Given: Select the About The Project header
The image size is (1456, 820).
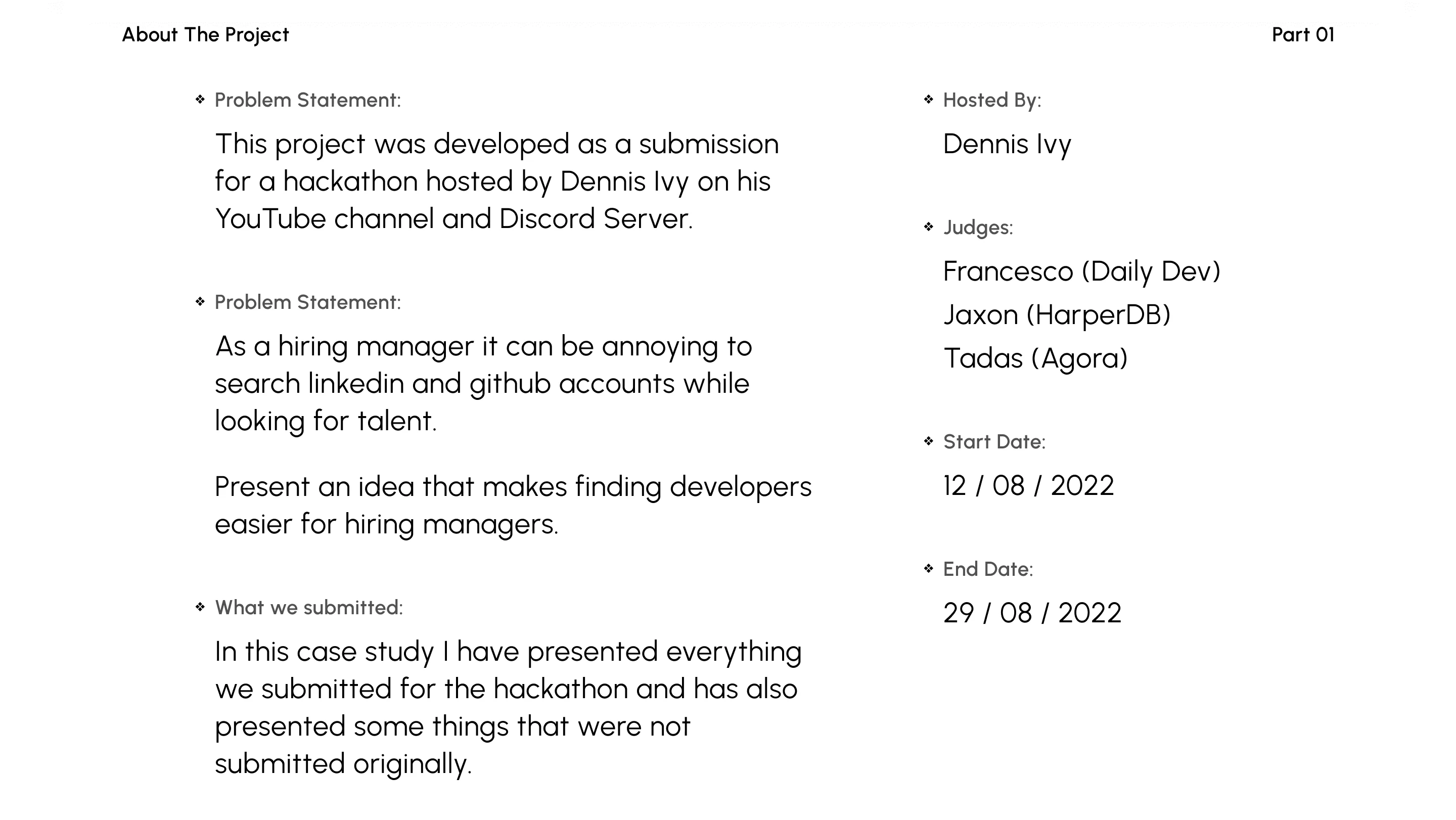Looking at the screenshot, I should point(205,35).
